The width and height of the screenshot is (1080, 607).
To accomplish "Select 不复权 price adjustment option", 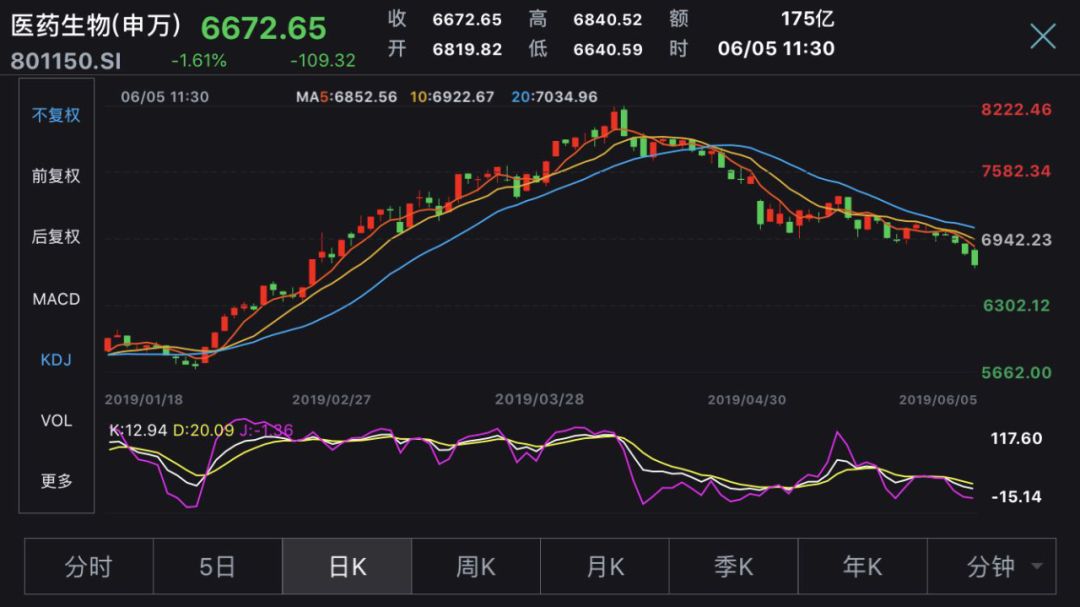I will pyautogui.click(x=56, y=115).
